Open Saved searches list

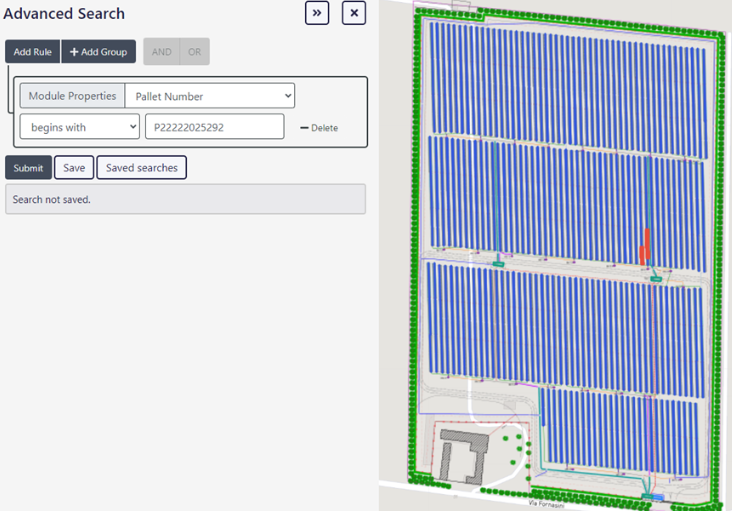pos(141,168)
